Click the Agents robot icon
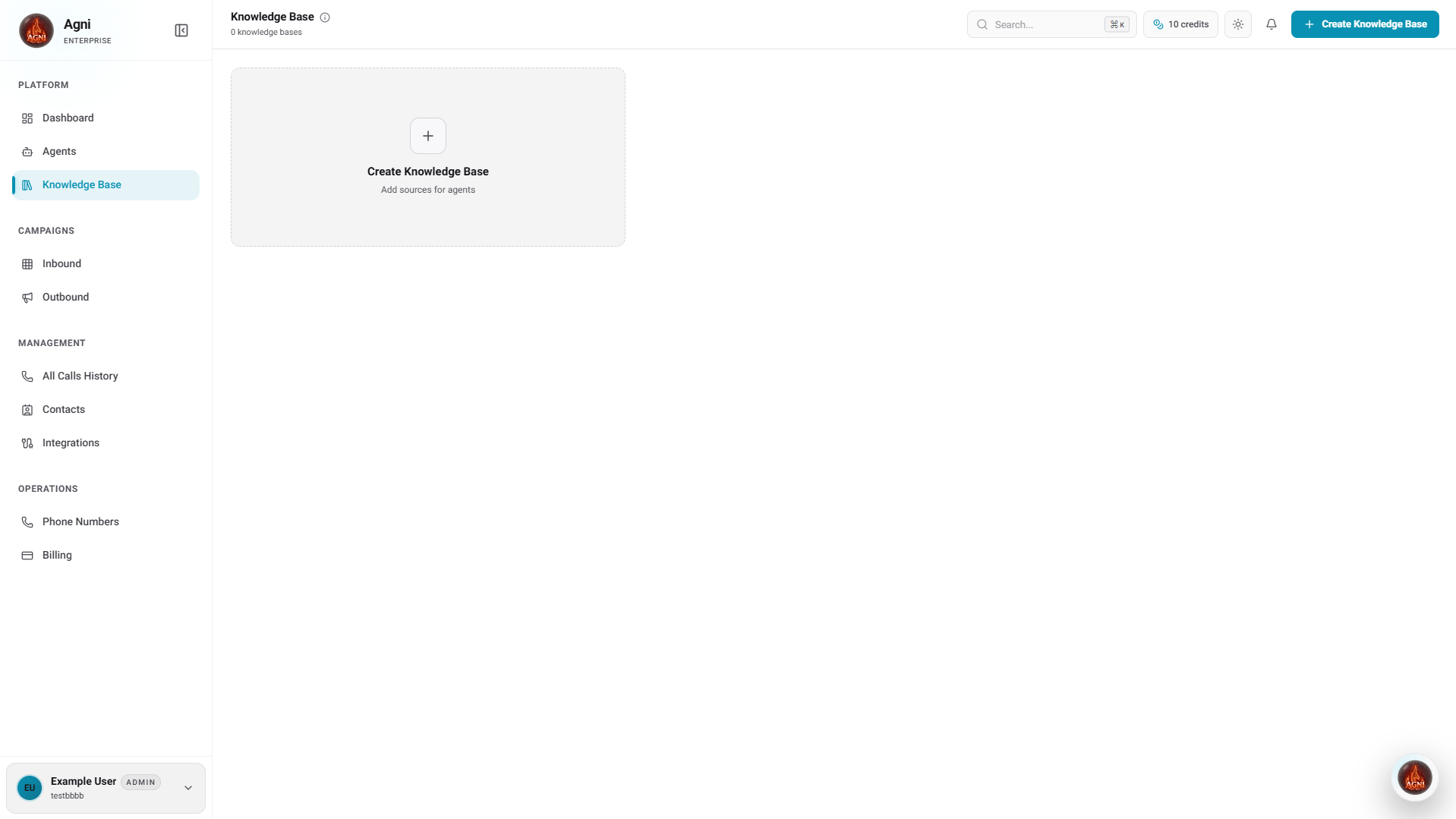This screenshot has width=1456, height=819. pyautogui.click(x=27, y=152)
